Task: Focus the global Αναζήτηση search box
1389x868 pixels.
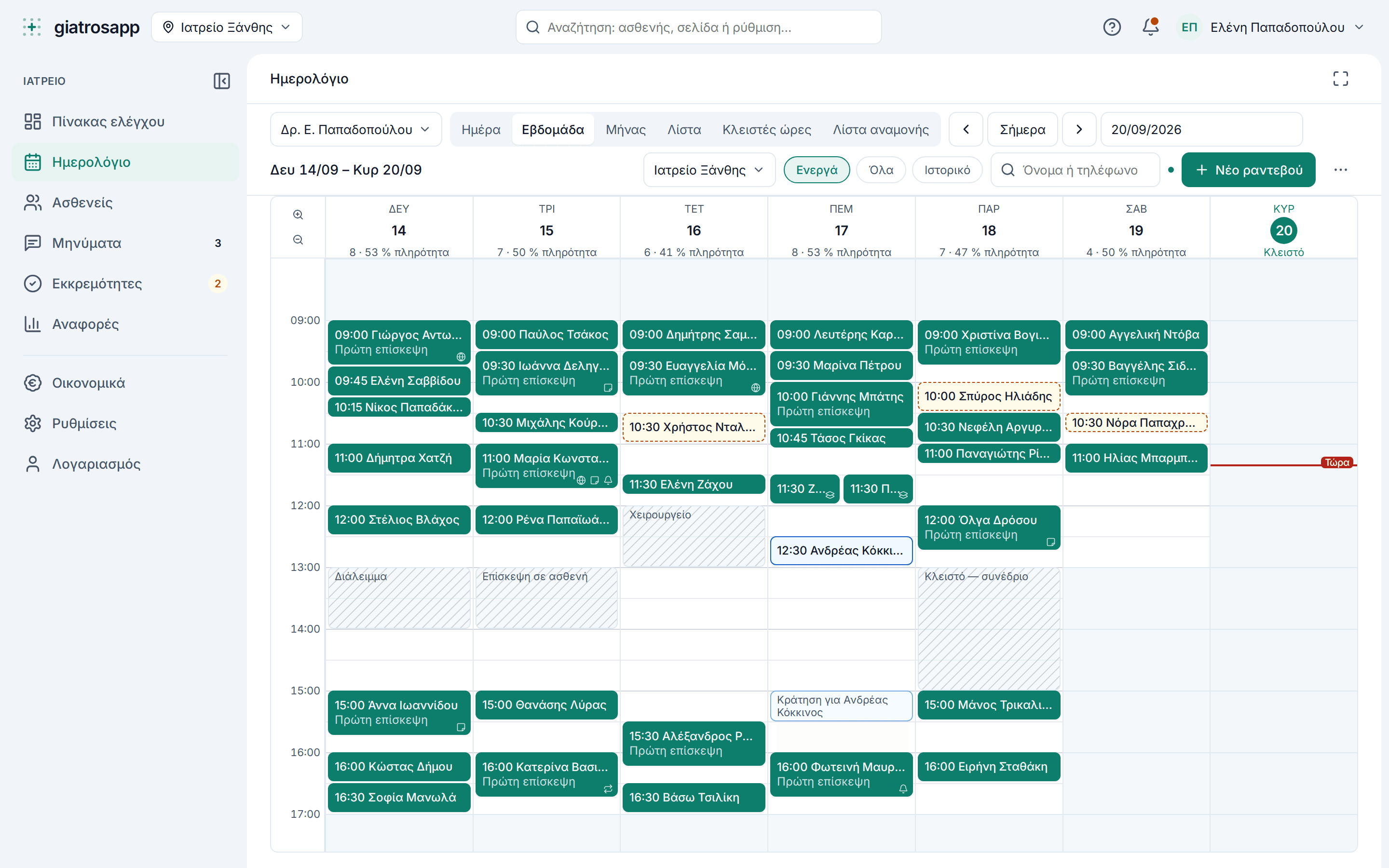Action: (698, 27)
